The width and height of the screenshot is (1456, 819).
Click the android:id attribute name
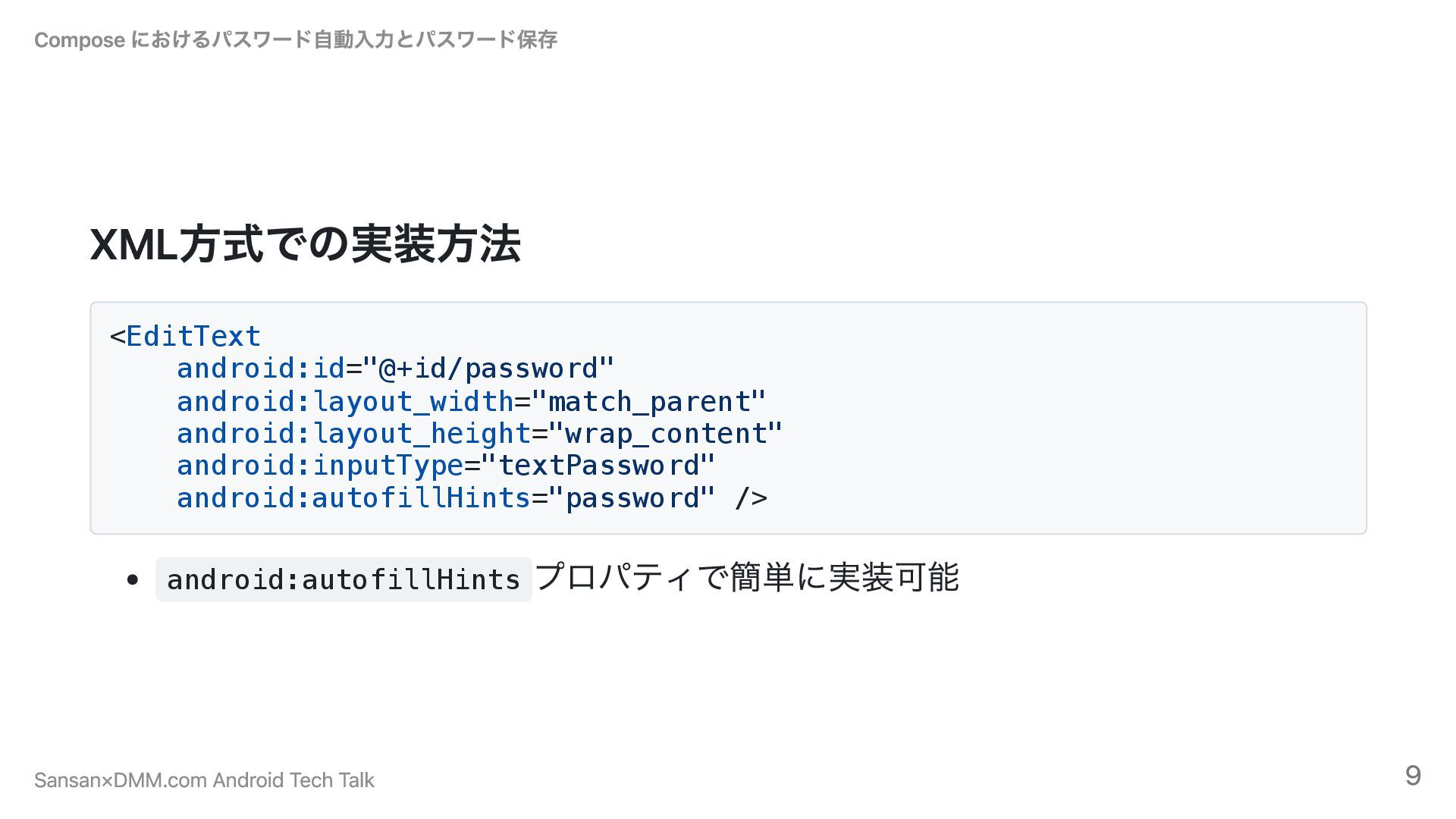coord(261,369)
